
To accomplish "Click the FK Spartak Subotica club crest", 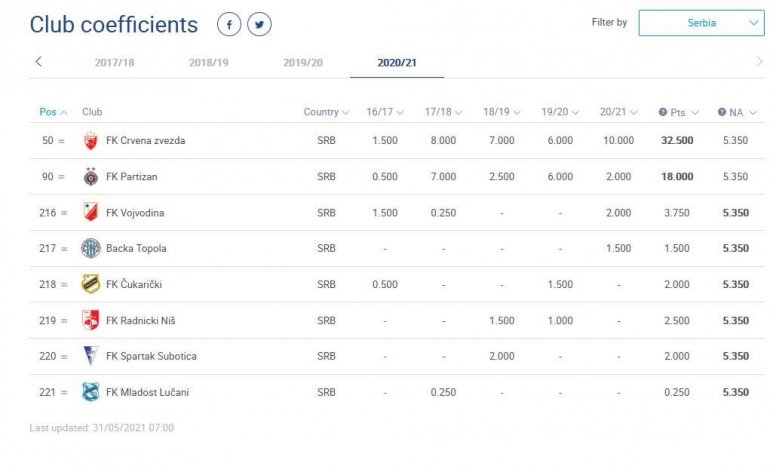I will pyautogui.click(x=91, y=357).
